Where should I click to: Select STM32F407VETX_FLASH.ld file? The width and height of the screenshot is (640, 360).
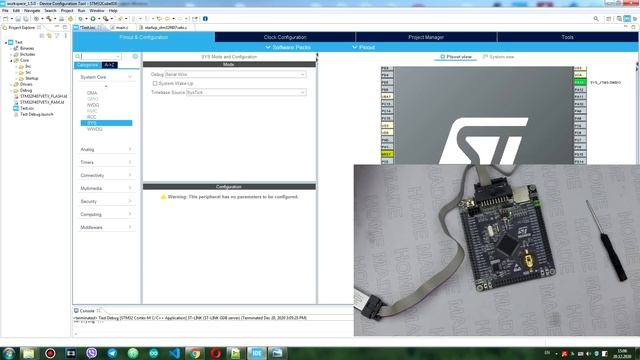click(x=43, y=96)
